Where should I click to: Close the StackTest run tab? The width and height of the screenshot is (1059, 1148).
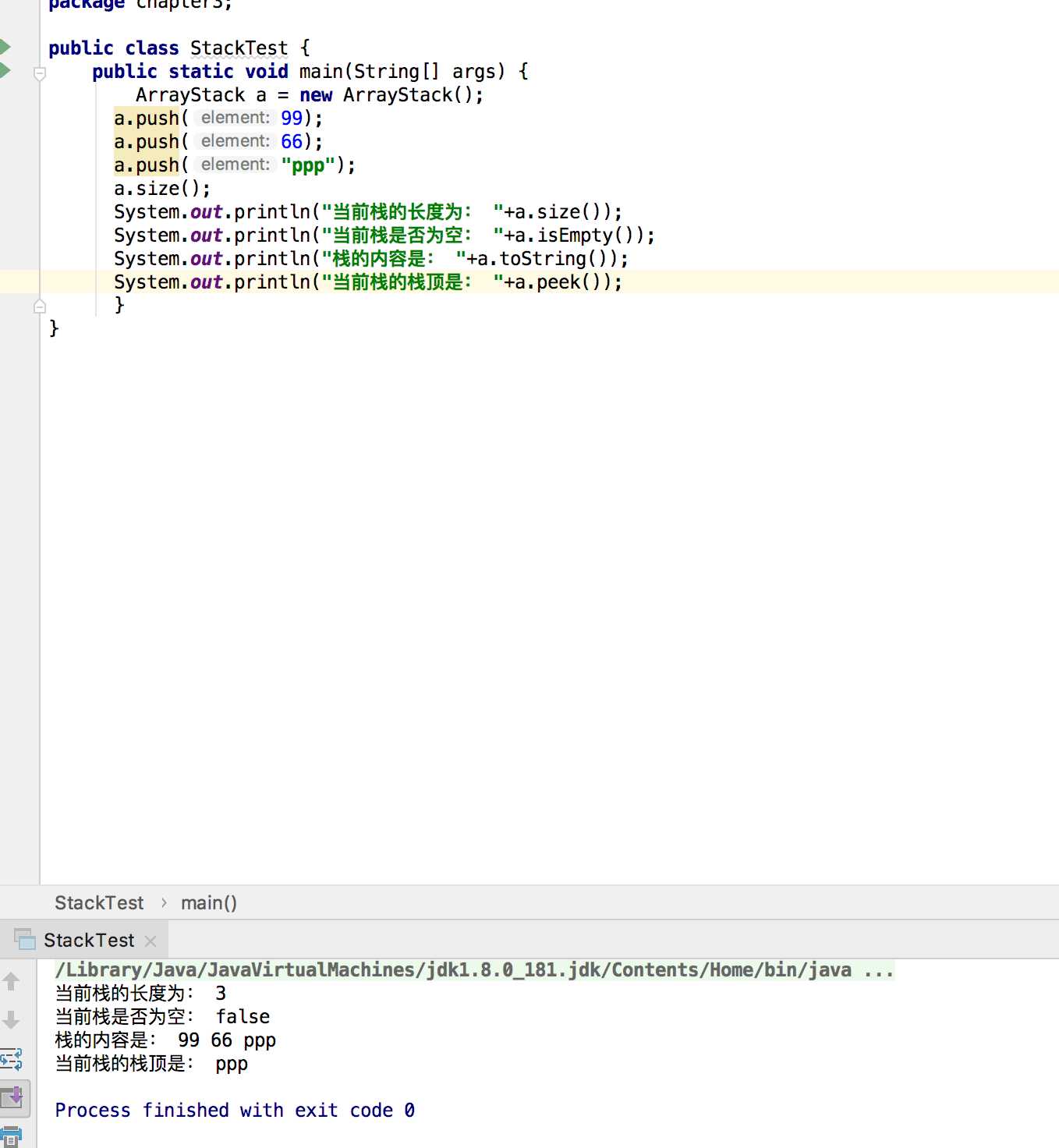151,941
